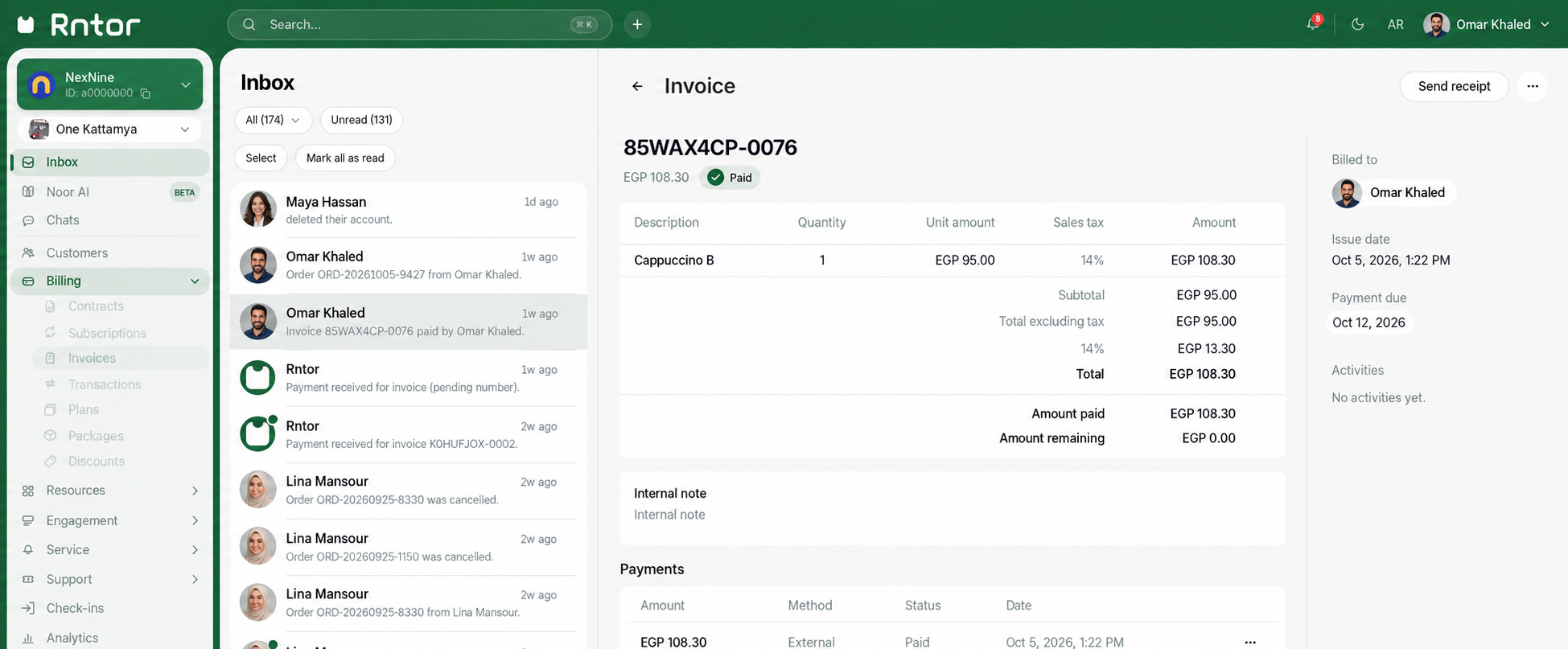
Task: Click the Paid status badge
Action: tap(730, 178)
